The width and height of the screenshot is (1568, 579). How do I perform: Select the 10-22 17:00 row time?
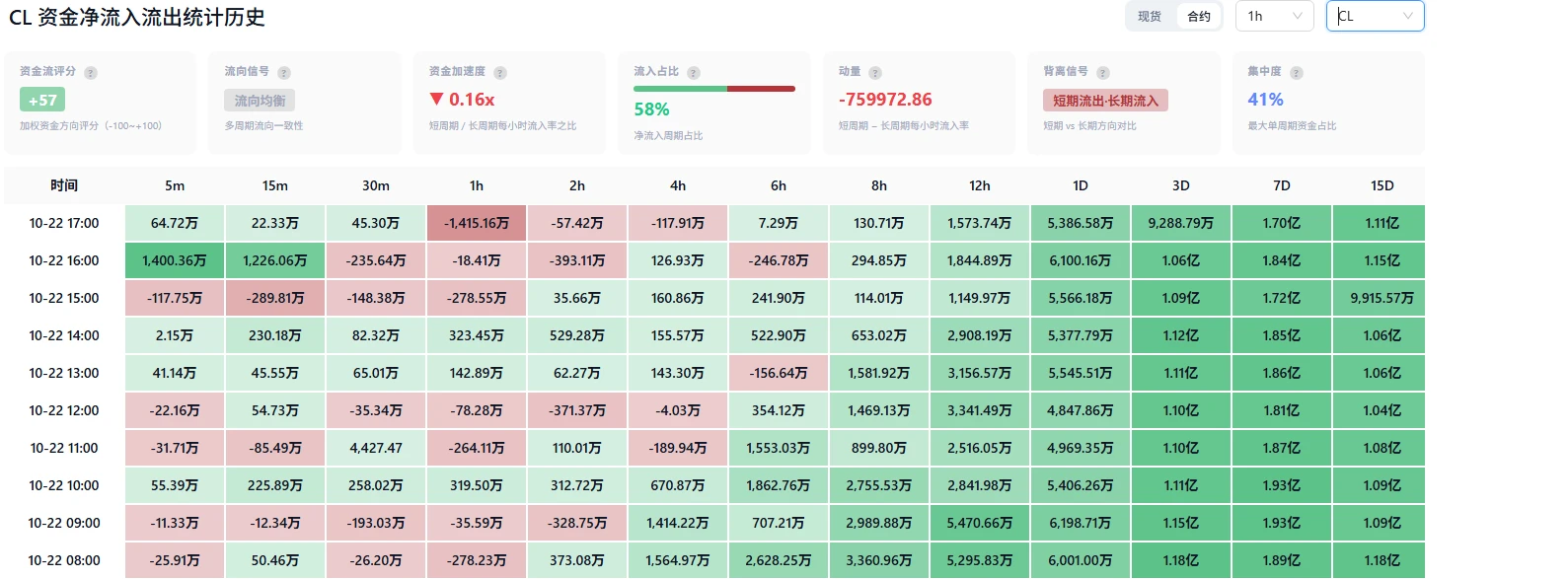point(64,223)
